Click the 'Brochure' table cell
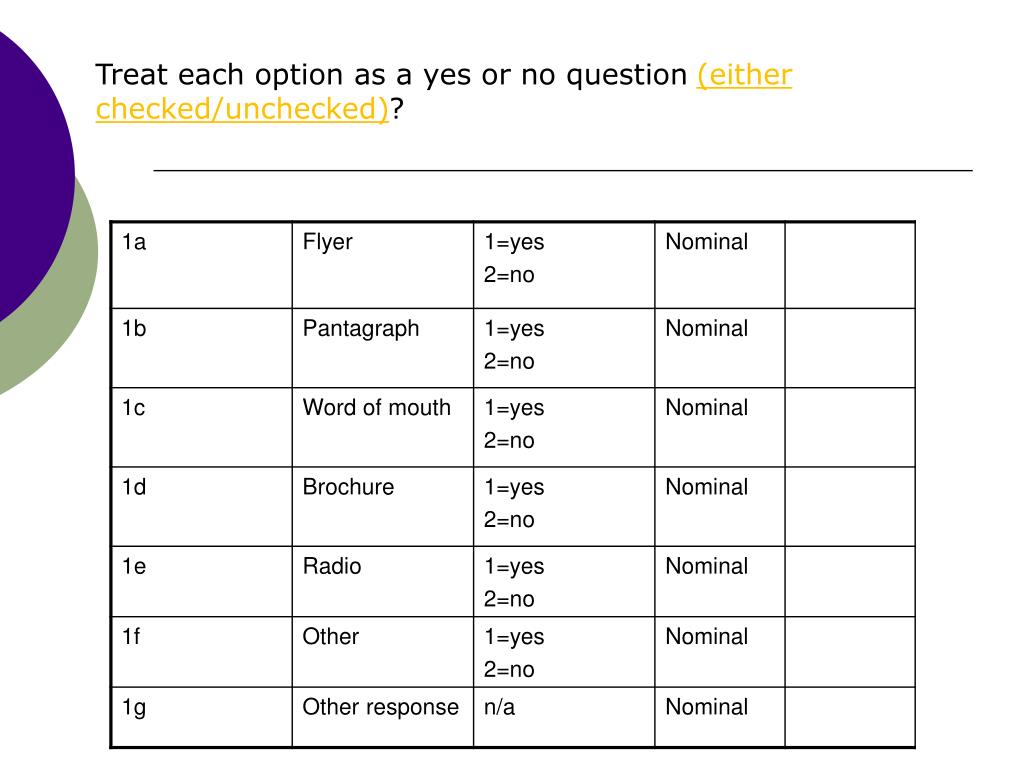Image resolution: width=1024 pixels, height=768 pixels. point(383,507)
